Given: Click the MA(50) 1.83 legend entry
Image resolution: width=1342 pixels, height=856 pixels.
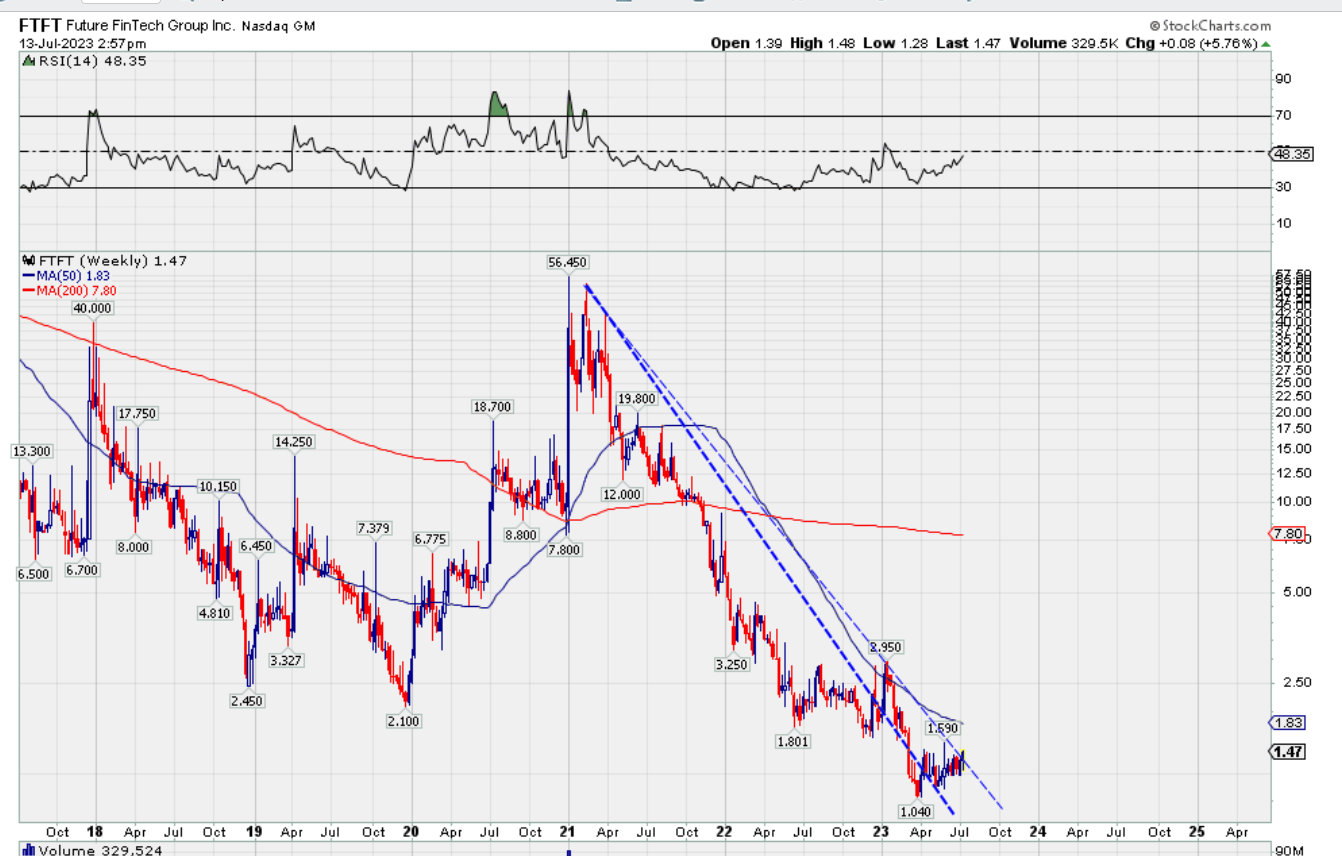Looking at the screenshot, I should (x=64, y=276).
